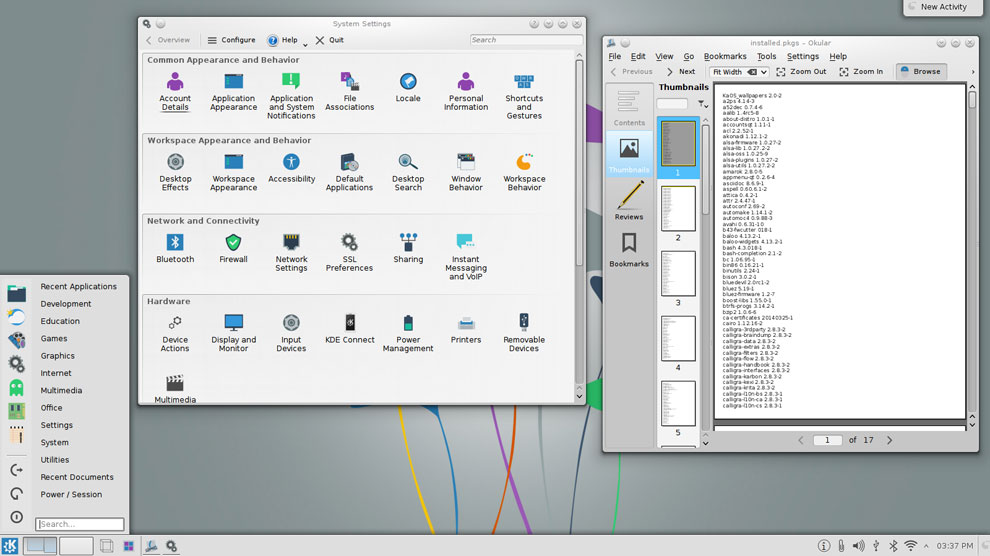
Task: Click System Settings vertical scrollbar
Action: (579, 164)
